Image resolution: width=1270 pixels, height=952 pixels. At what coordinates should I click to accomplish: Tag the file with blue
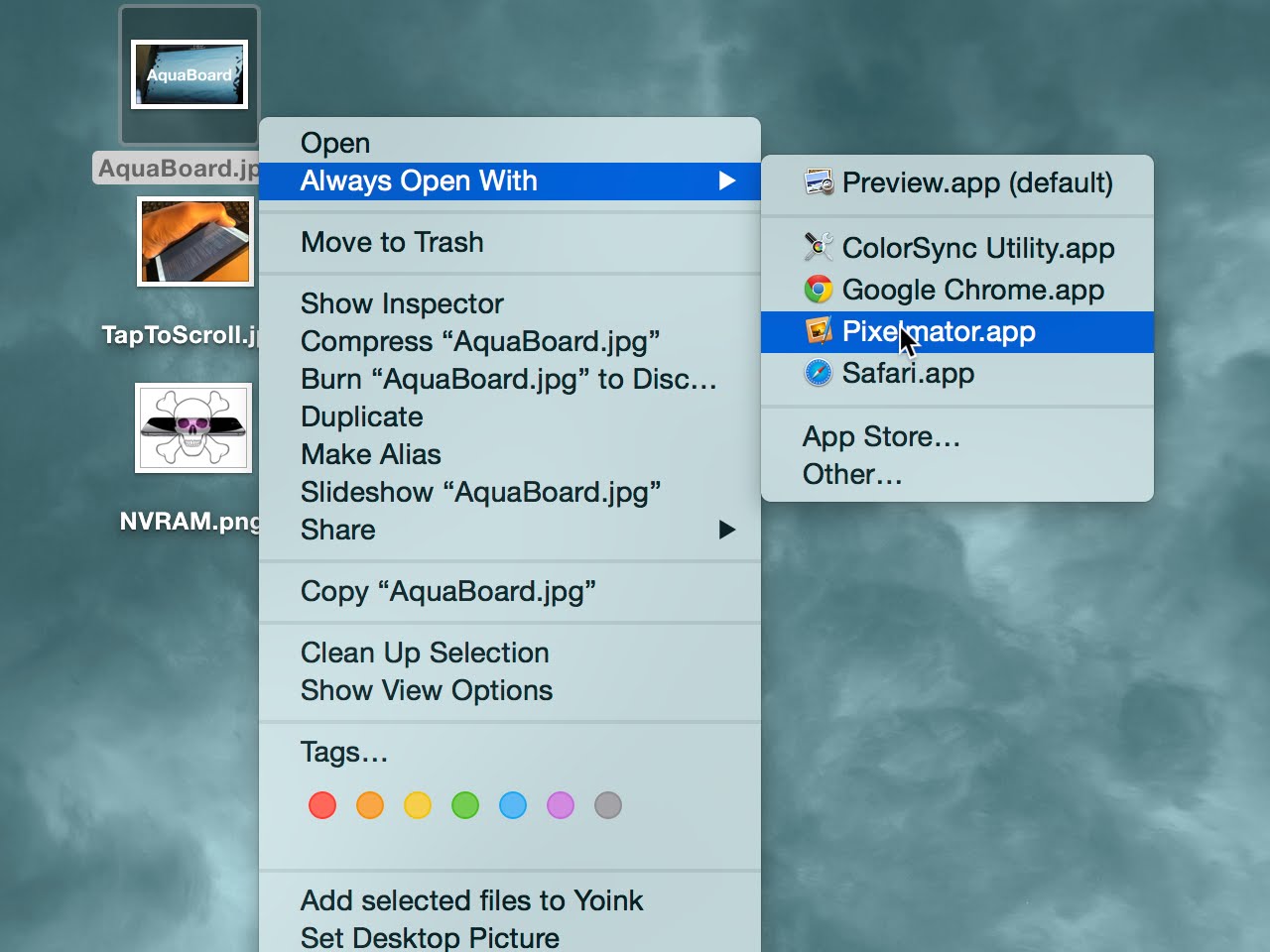[513, 805]
